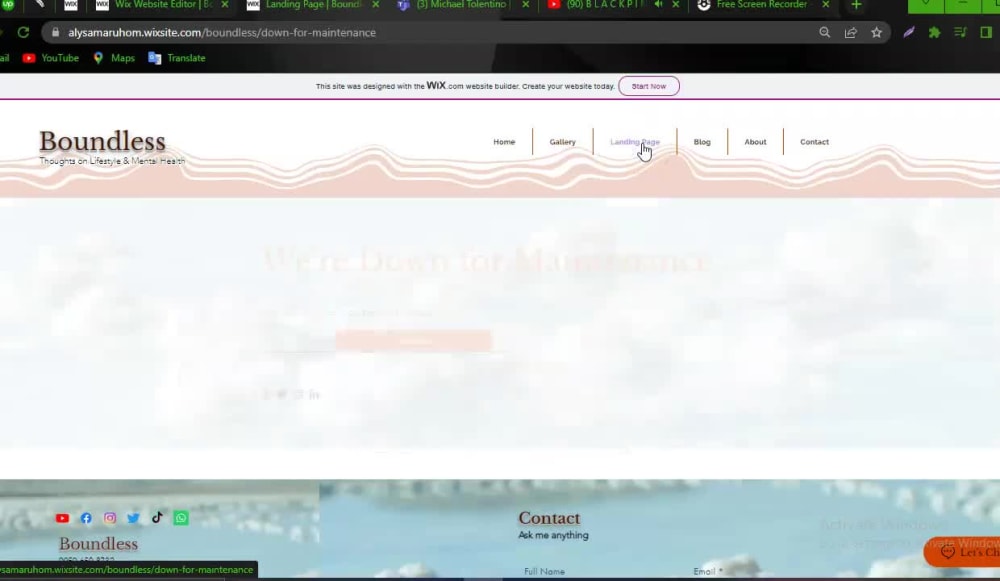Reload the page with the refresh icon
The image size is (1000, 581).
point(23,33)
